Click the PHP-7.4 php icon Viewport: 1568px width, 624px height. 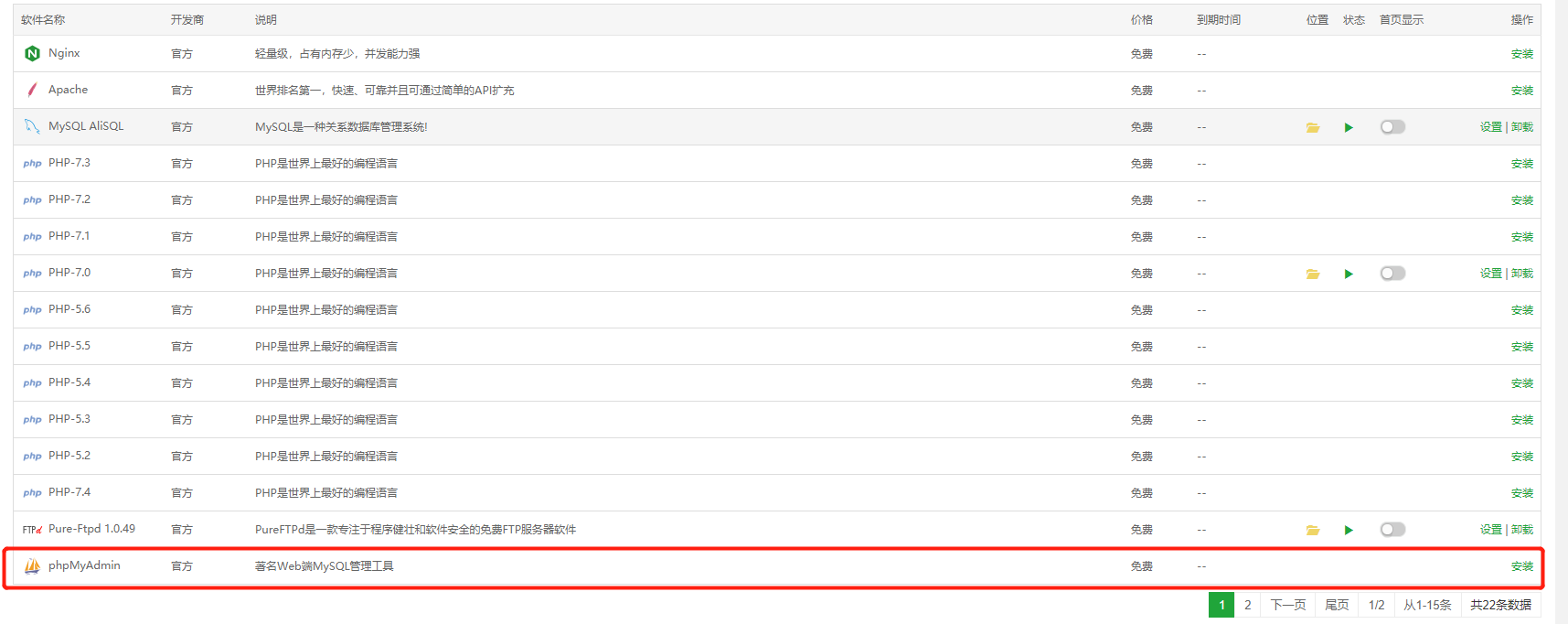[32, 493]
